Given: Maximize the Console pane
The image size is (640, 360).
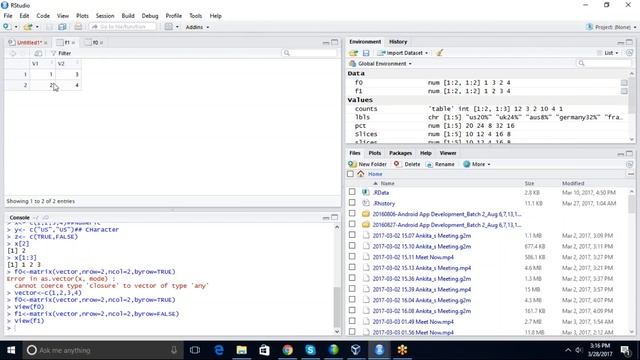Looking at the screenshot, I should pyautogui.click(x=334, y=218).
